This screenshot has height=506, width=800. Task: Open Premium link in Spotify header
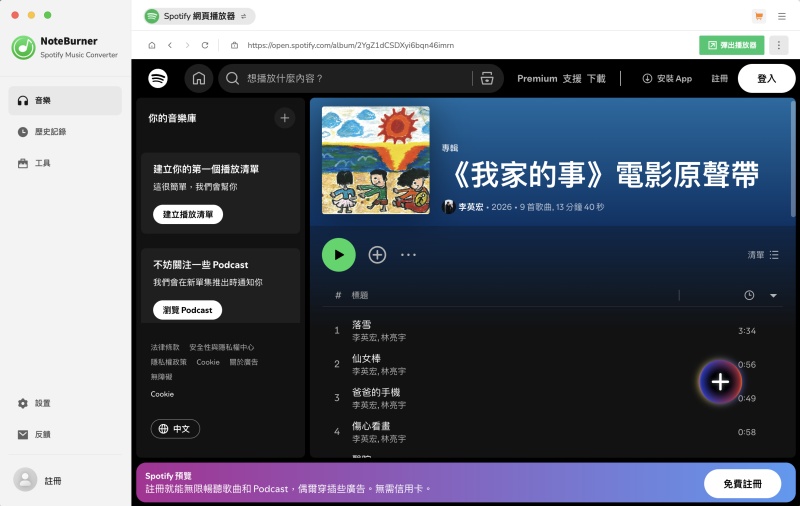pos(537,79)
